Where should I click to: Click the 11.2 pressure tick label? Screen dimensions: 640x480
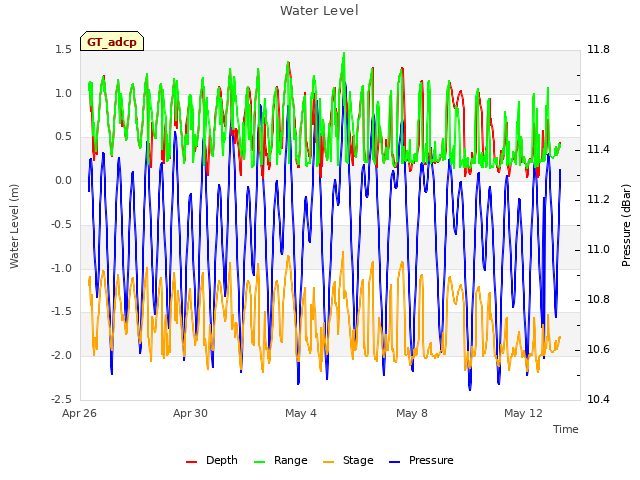click(598, 199)
